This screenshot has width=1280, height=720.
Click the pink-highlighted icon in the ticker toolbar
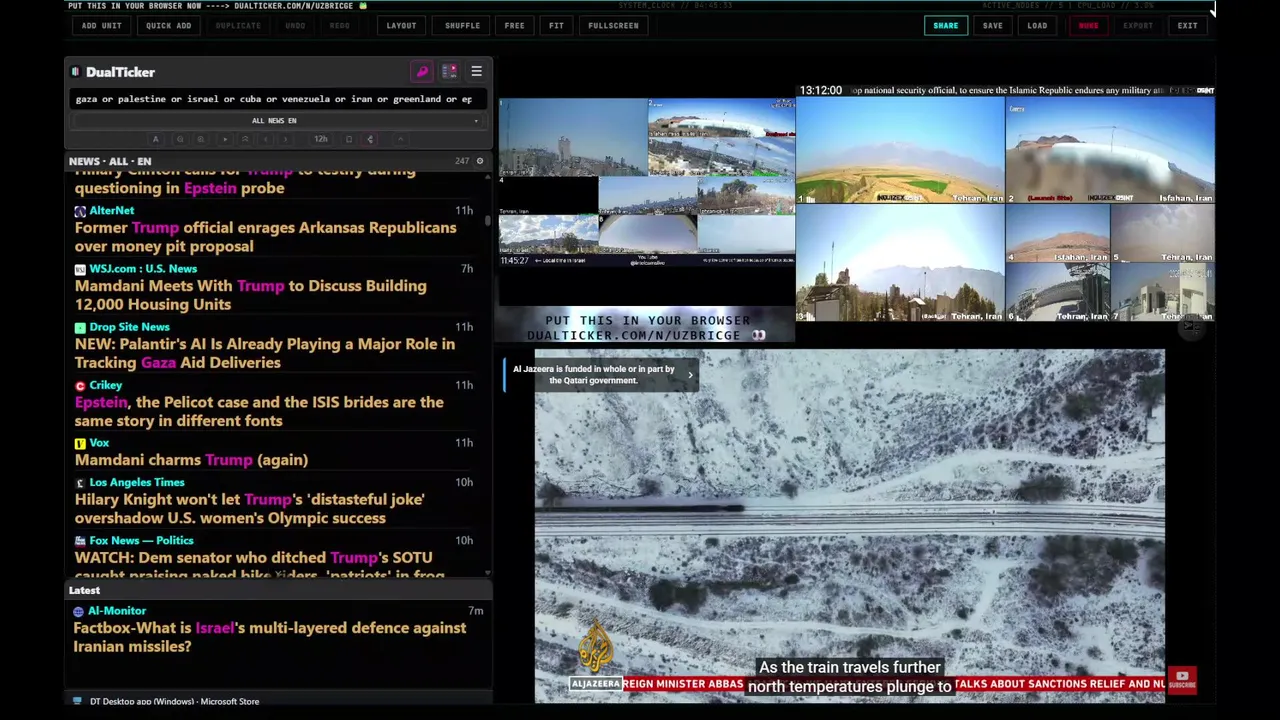click(x=370, y=139)
